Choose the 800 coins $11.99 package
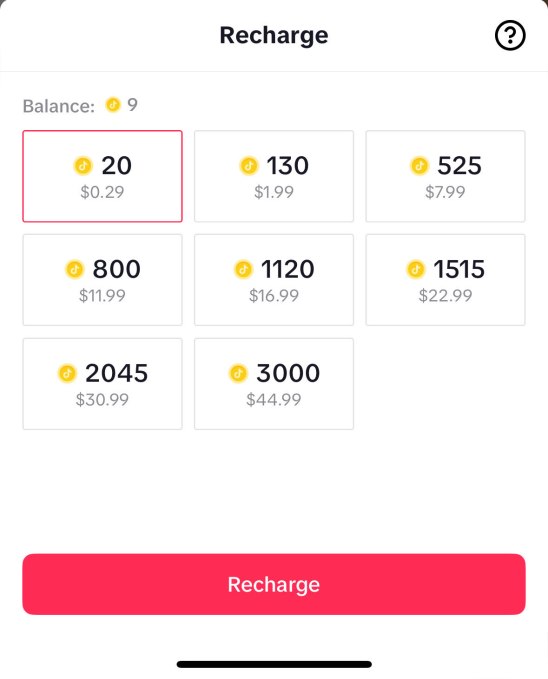The height and width of the screenshot is (679, 548). tap(102, 280)
